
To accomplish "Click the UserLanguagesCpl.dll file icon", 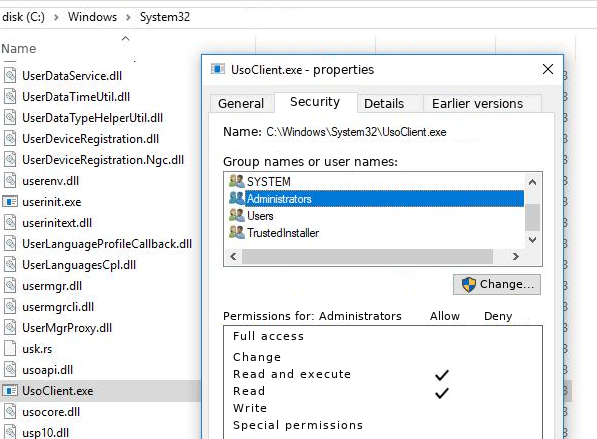I will coord(10,265).
